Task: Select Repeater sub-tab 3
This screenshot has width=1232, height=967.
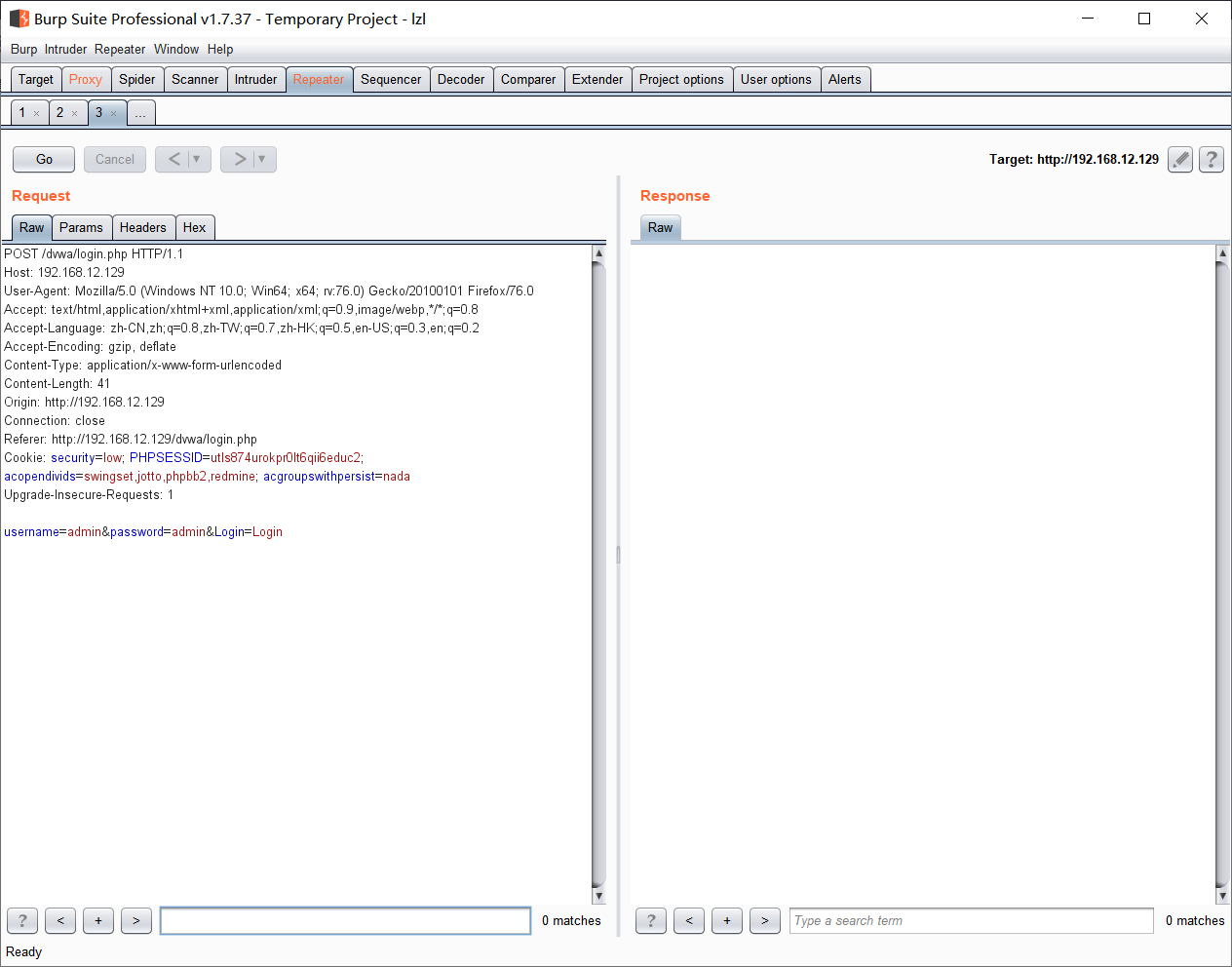Action: (98, 113)
